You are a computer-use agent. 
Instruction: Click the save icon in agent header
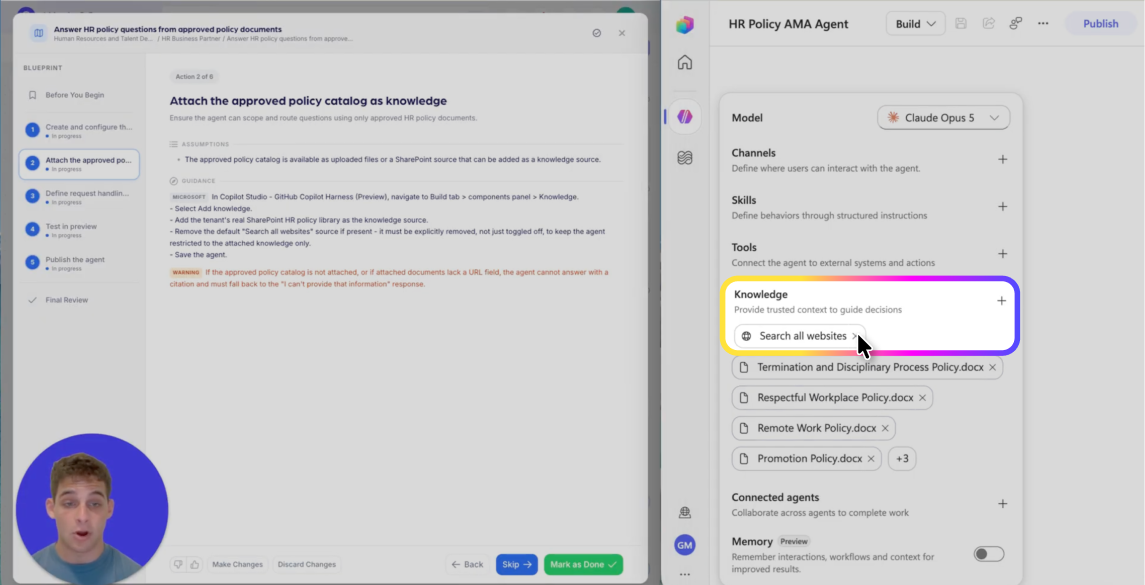pos(961,23)
